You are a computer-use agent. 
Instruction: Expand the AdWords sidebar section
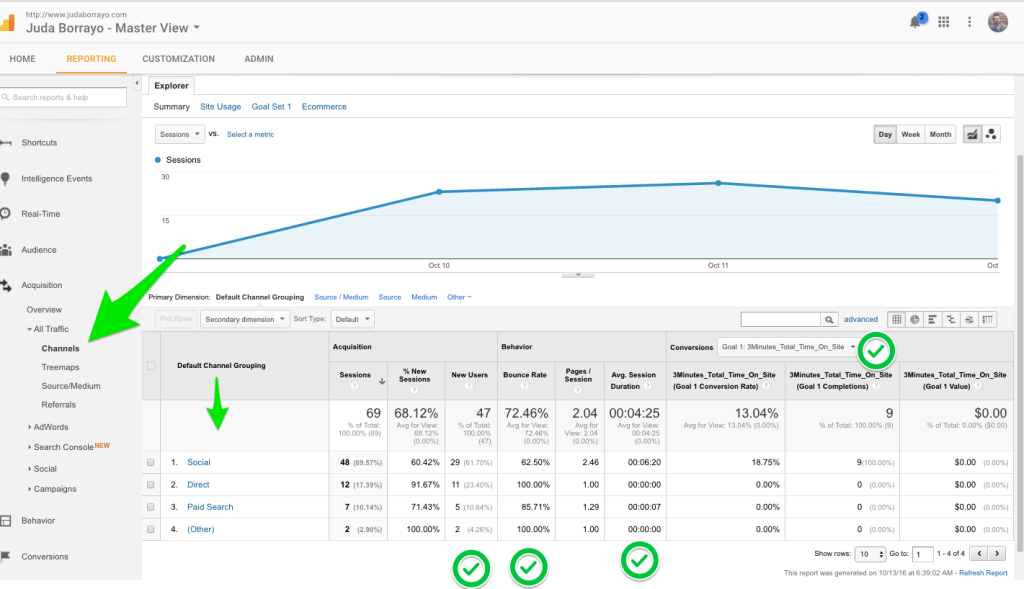click(29, 427)
